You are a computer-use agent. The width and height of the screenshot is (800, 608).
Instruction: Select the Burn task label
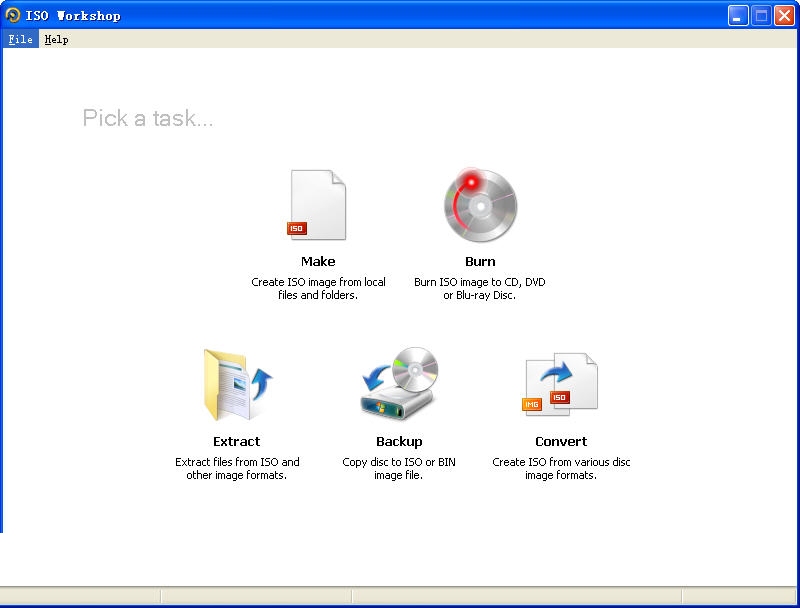pyautogui.click(x=480, y=262)
